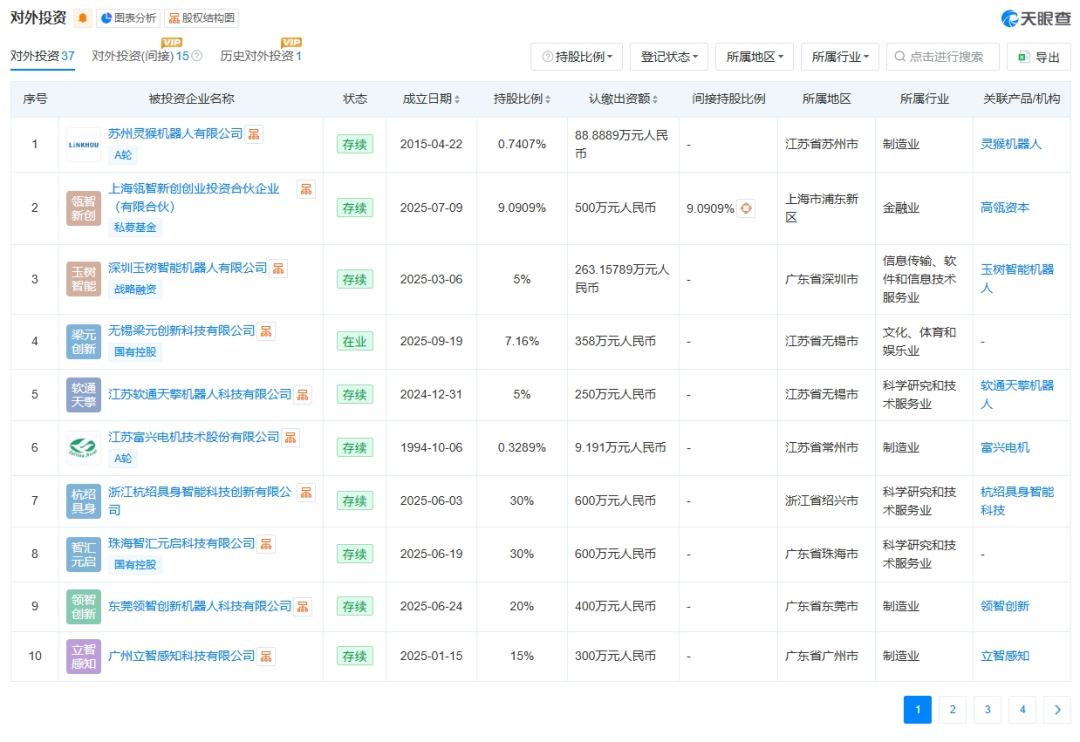
Task: Open the 无锡梁元创新科技有限公司 company link
Action: tap(181, 330)
